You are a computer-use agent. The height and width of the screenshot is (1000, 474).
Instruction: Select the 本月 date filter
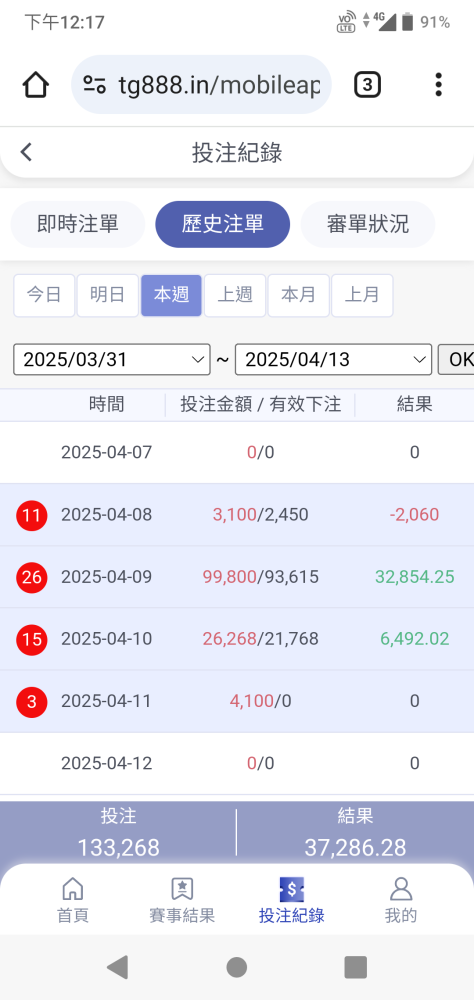(x=299, y=295)
